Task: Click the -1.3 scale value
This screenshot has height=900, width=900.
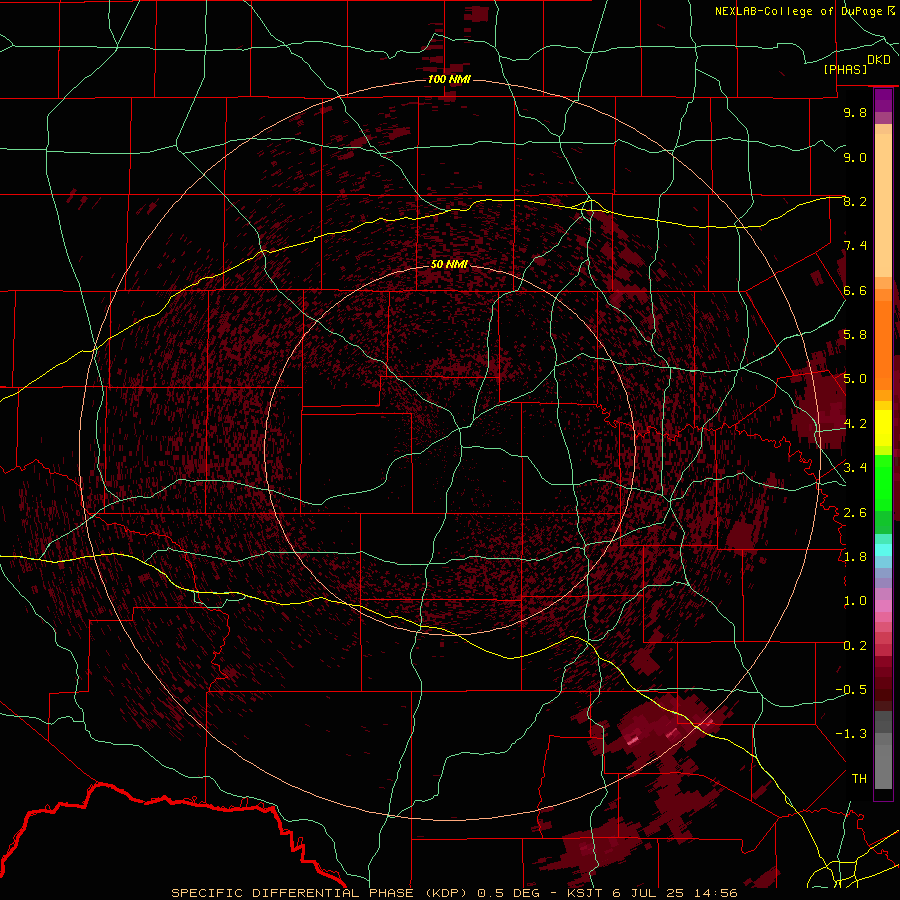Action: [x=851, y=734]
